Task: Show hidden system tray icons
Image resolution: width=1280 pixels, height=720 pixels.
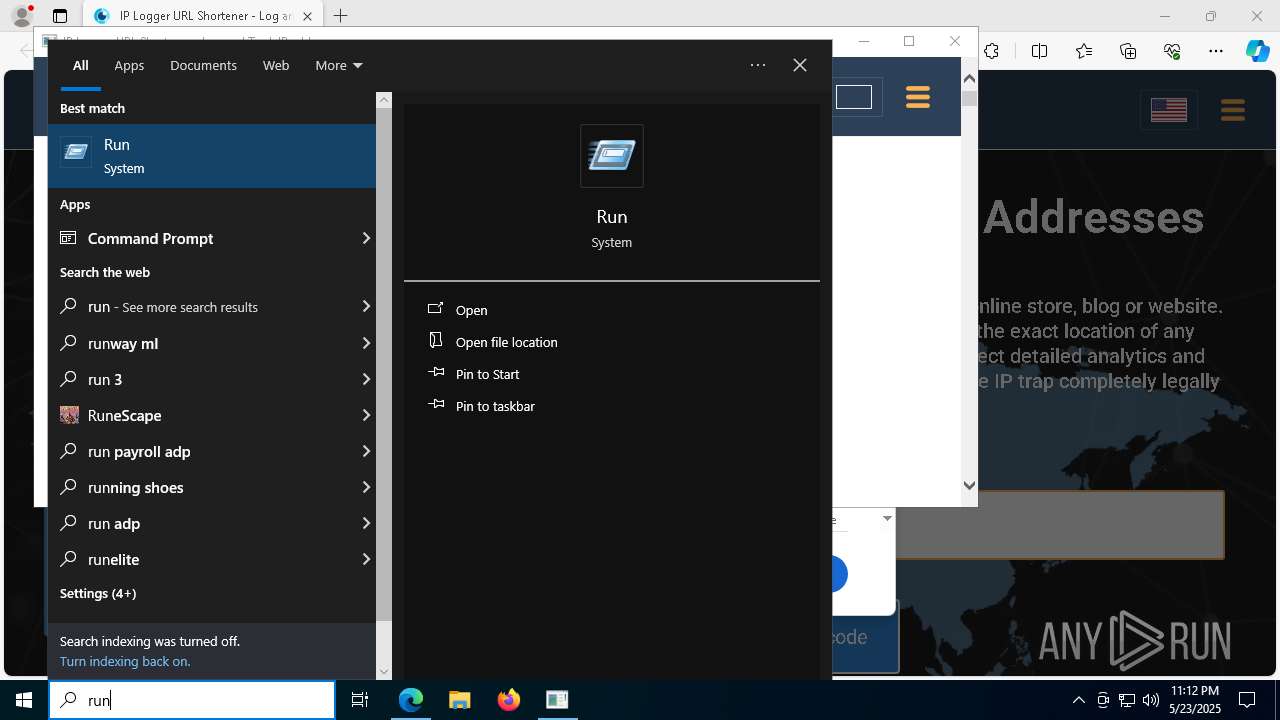Action: coord(1078,700)
